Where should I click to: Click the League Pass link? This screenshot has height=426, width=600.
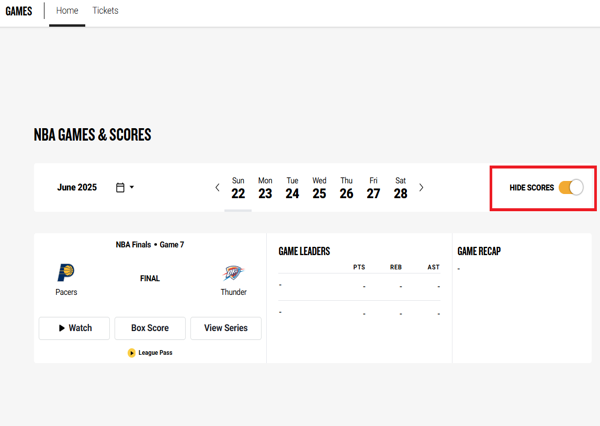click(155, 353)
